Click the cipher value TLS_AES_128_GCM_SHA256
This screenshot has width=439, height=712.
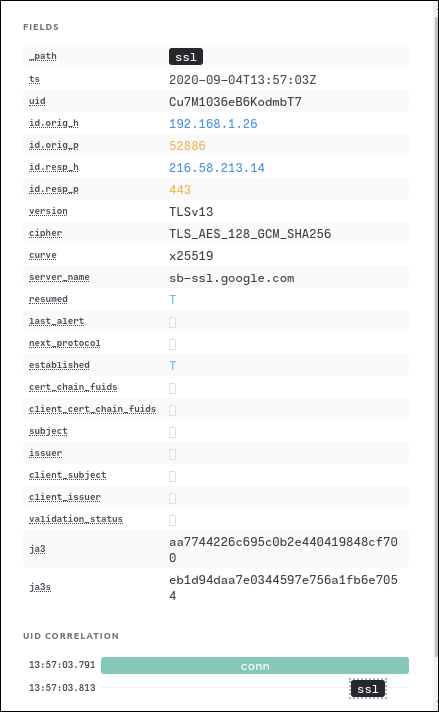250,234
